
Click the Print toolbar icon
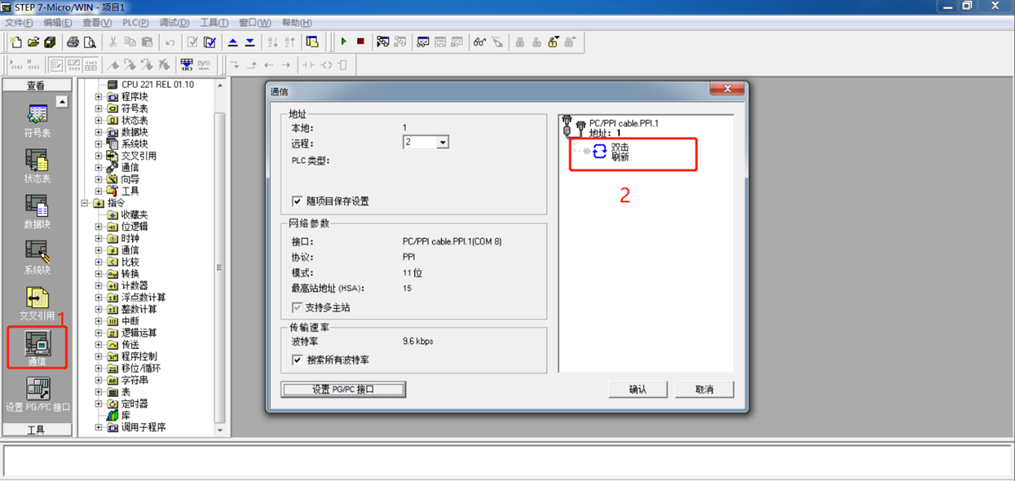tap(73, 42)
